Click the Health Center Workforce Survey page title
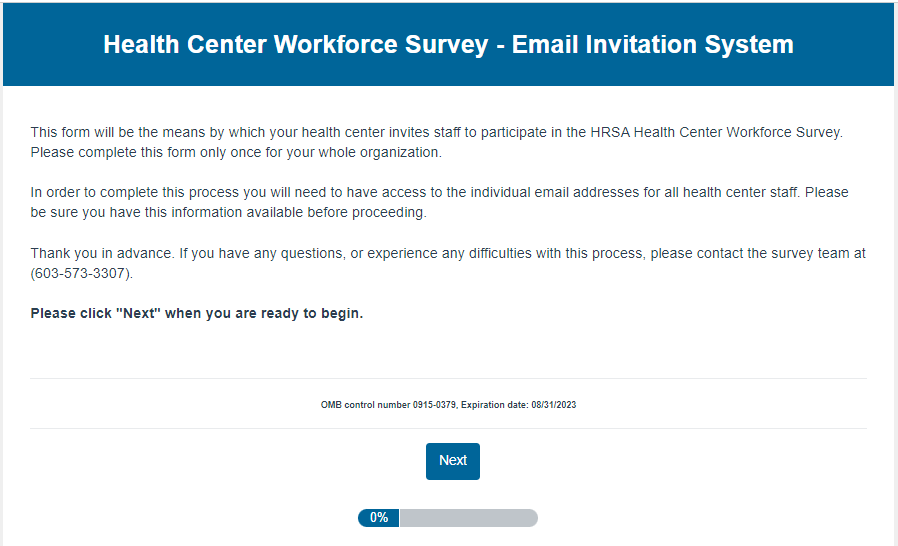Image resolution: width=898 pixels, height=546 pixels. pos(448,44)
